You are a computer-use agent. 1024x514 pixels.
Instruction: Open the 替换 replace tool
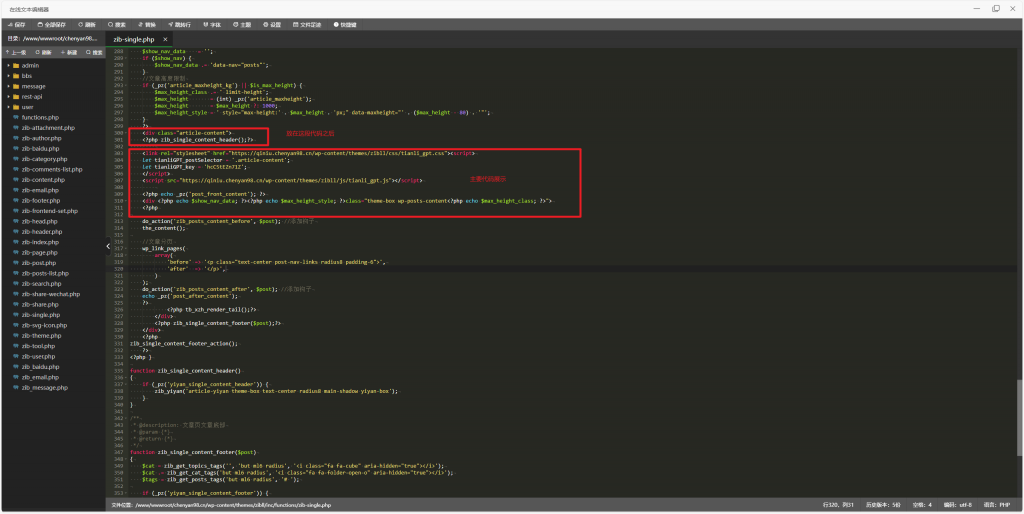pos(147,23)
